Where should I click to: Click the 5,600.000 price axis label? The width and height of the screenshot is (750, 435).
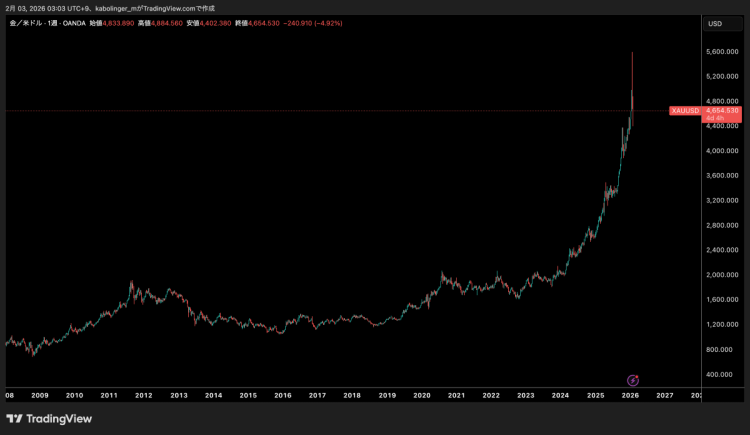[x=721, y=52]
